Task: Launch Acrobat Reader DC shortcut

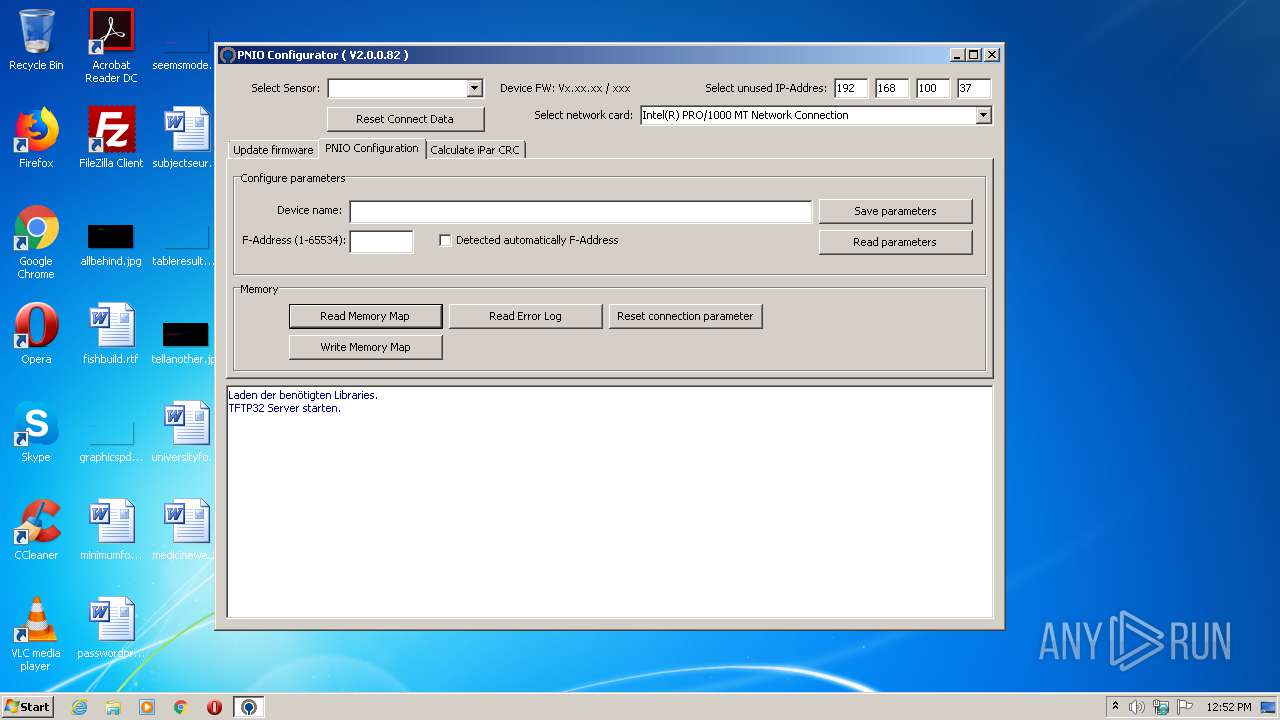Action: click(x=111, y=46)
